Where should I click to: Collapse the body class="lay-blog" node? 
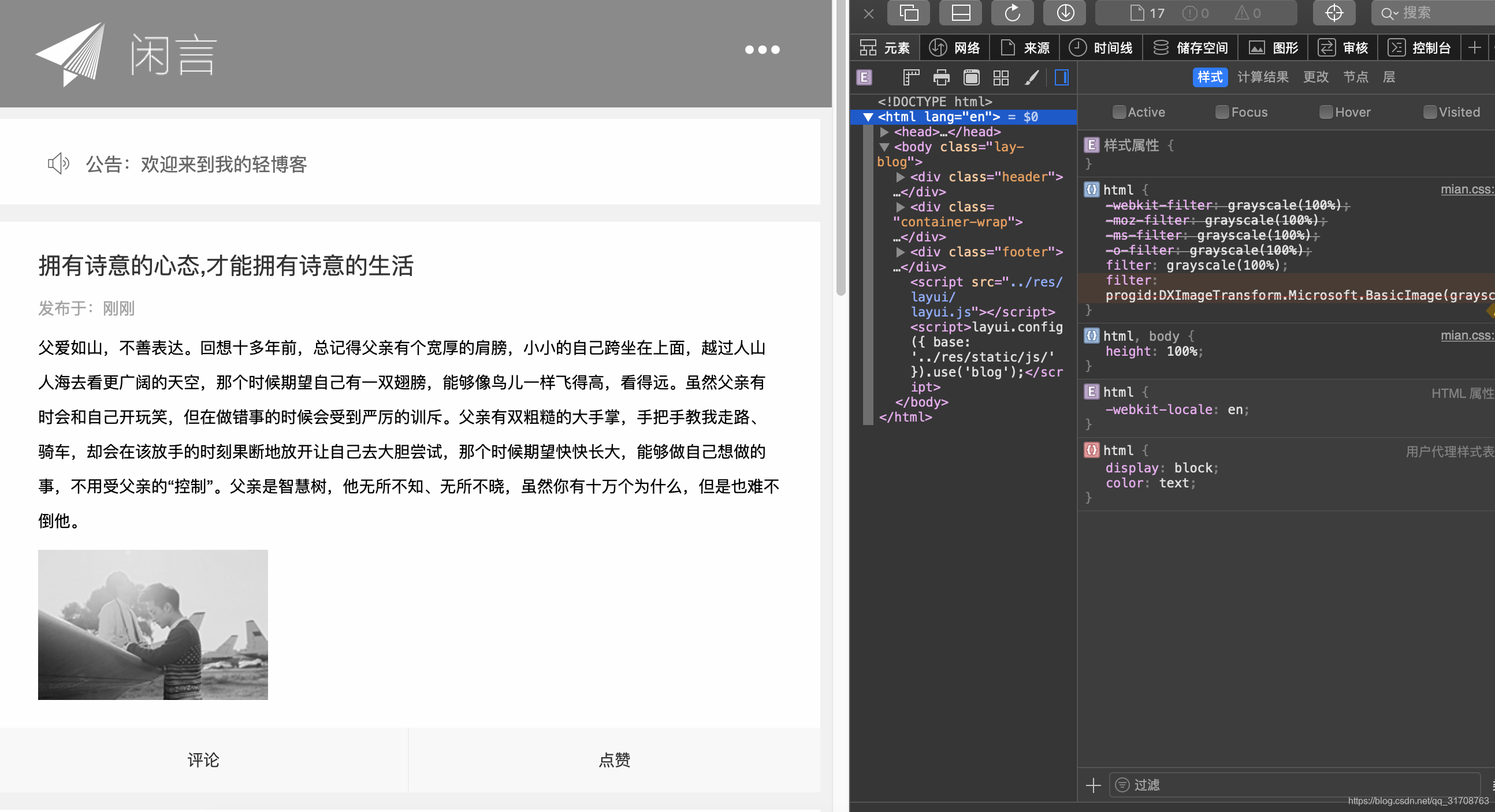point(884,147)
